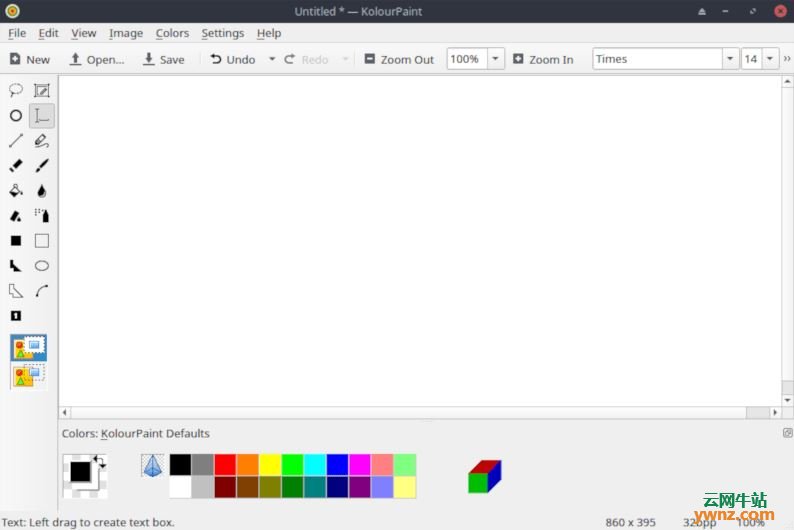The height and width of the screenshot is (530, 794).
Task: Open the View menu
Action: [x=84, y=33]
